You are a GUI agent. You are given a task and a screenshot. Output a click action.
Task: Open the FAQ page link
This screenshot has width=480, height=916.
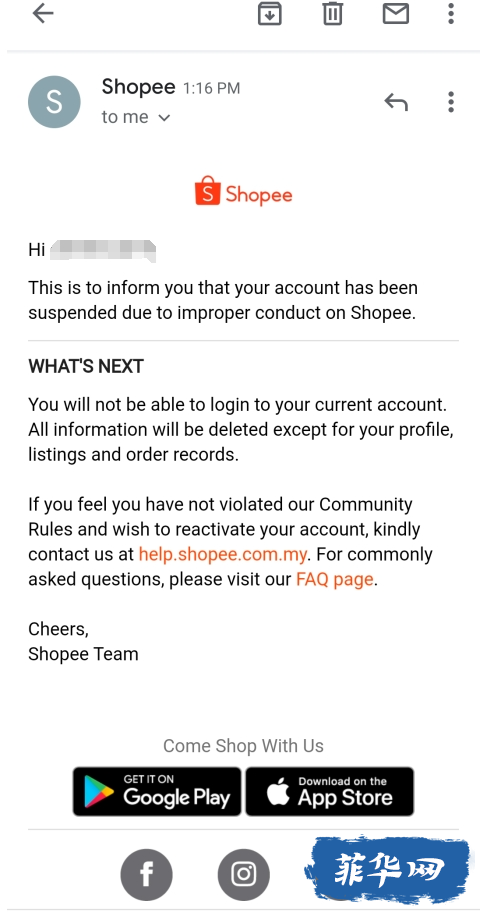[x=335, y=580]
